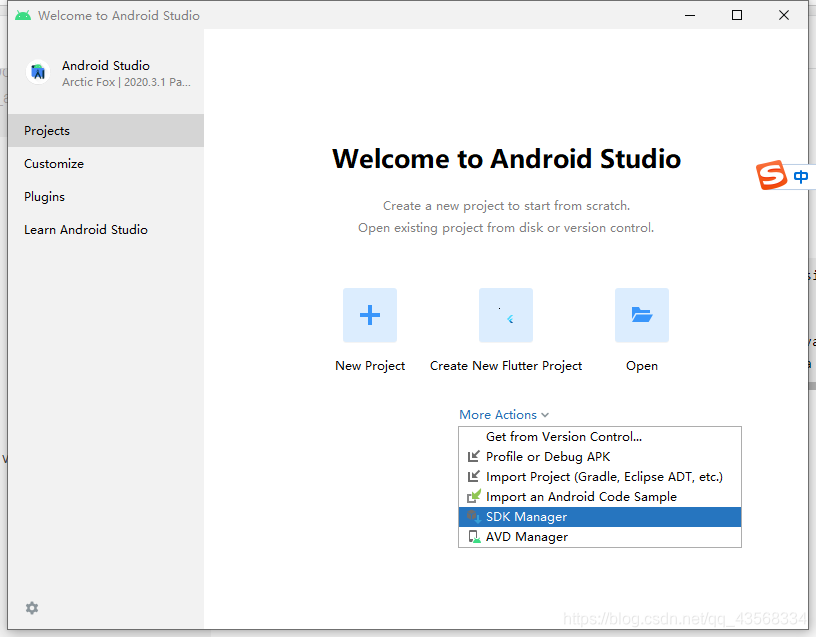Open the Plugins tab
816x637 pixels.
click(106, 197)
